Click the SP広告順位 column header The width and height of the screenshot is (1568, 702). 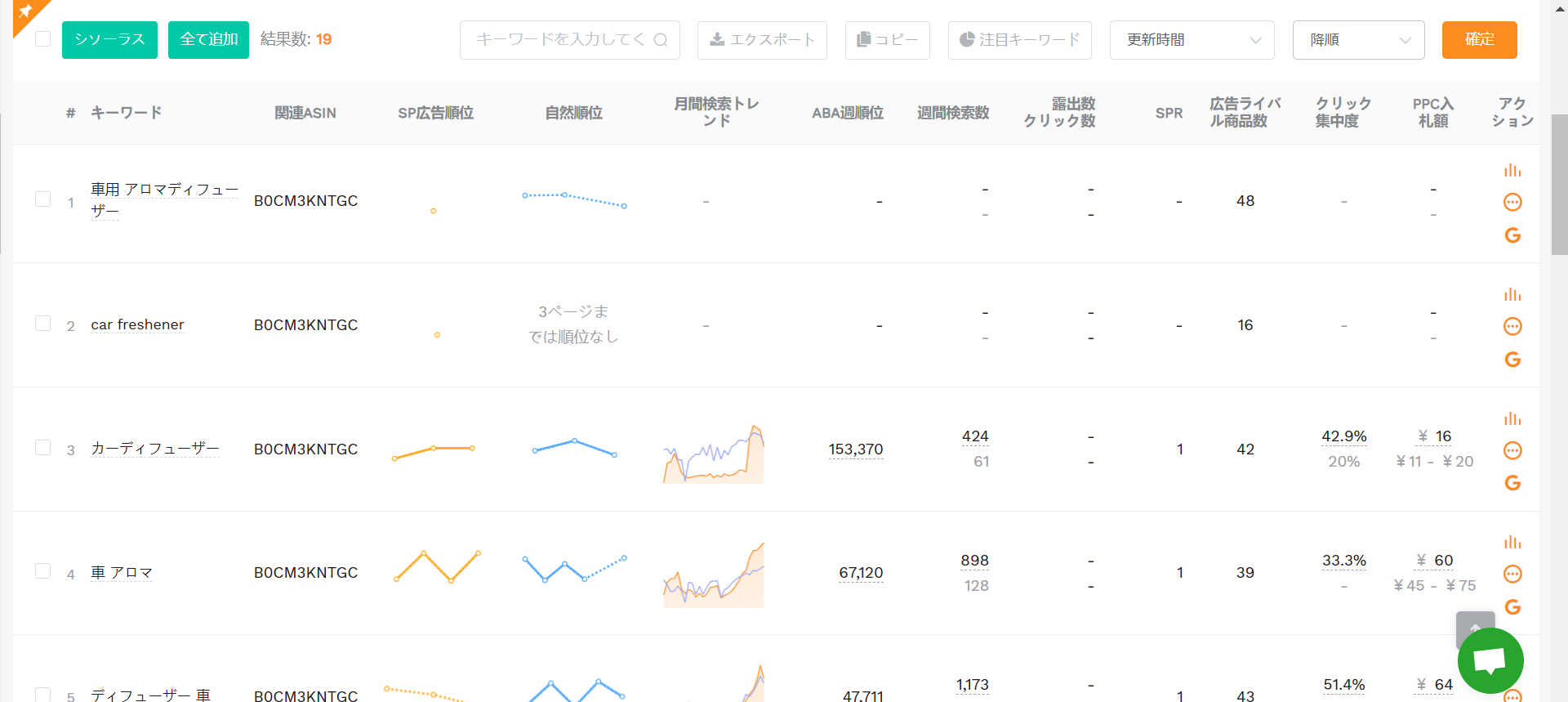point(435,113)
